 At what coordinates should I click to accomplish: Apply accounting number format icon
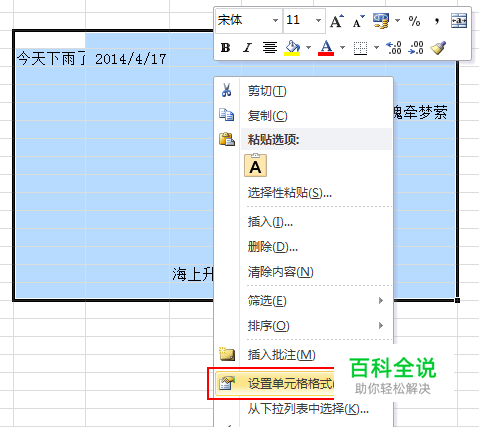click(381, 21)
